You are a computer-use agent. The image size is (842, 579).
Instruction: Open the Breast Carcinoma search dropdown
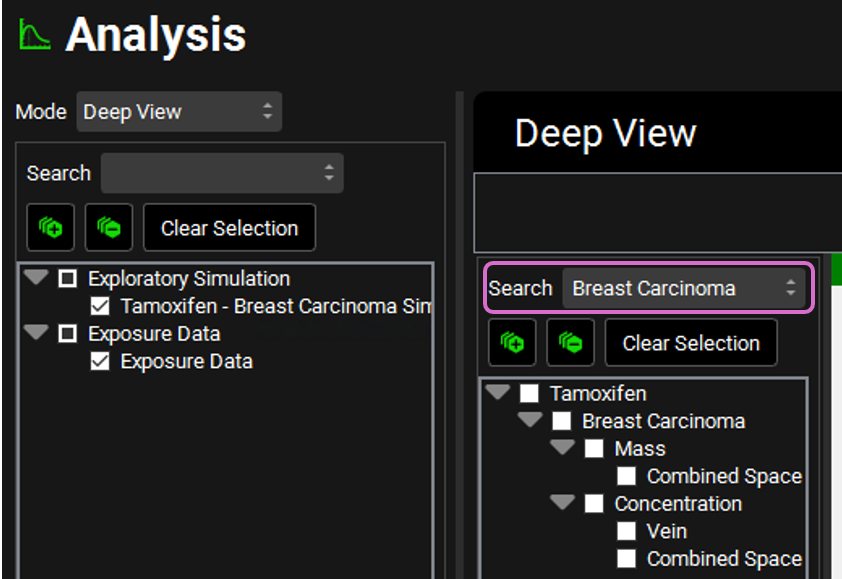[x=684, y=289]
